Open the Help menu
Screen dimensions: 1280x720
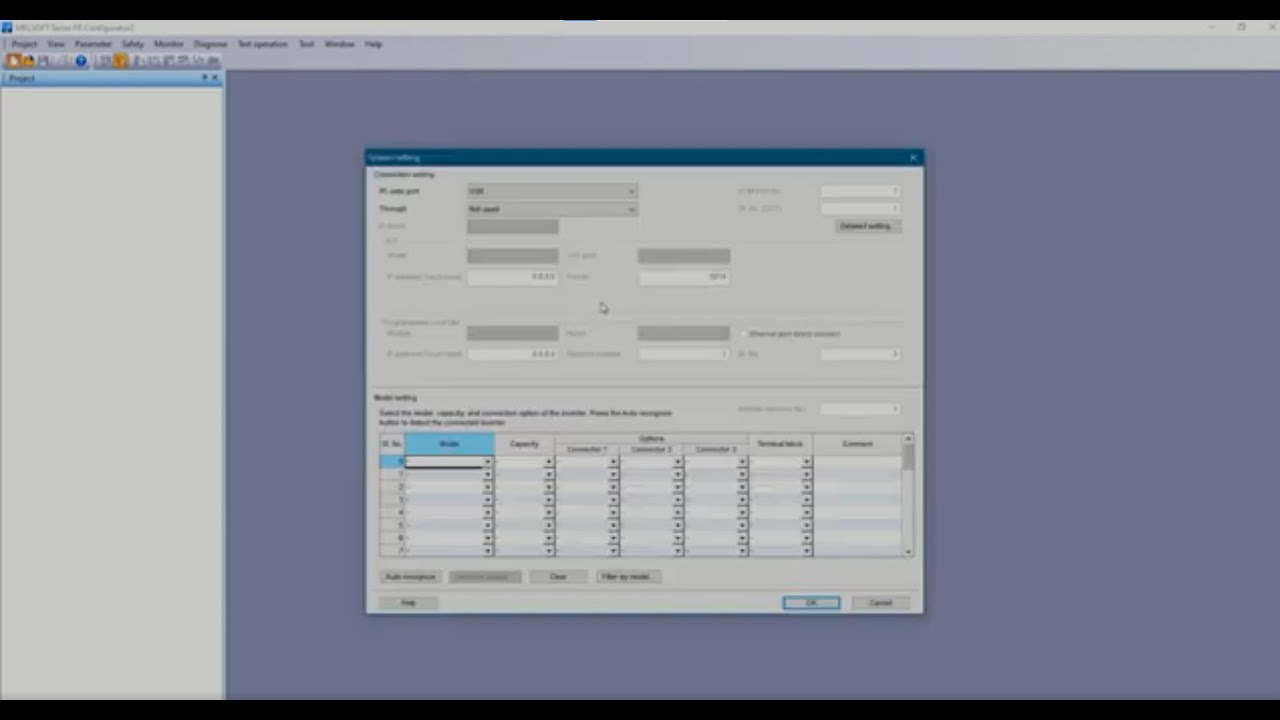[x=373, y=44]
